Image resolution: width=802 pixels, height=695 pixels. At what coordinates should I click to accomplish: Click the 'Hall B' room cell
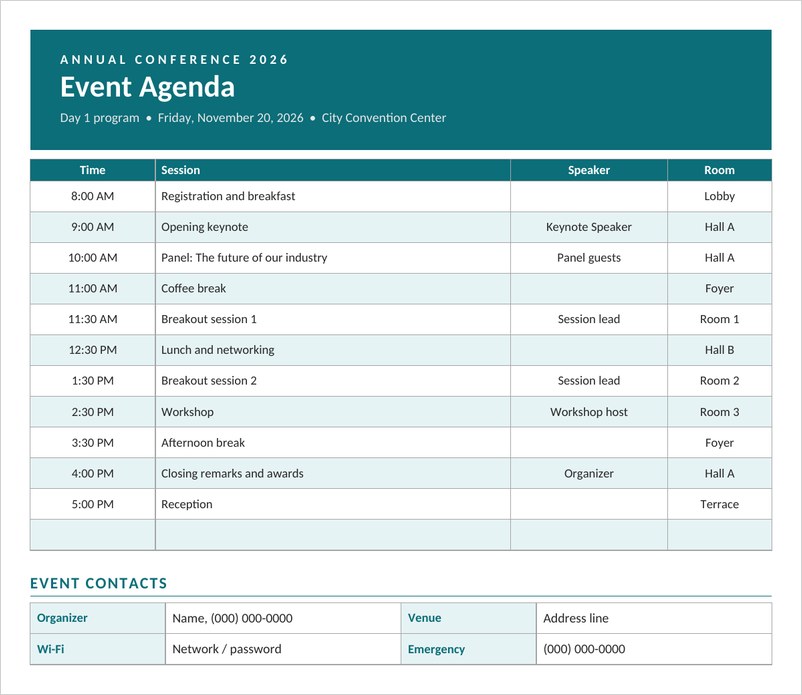719,350
